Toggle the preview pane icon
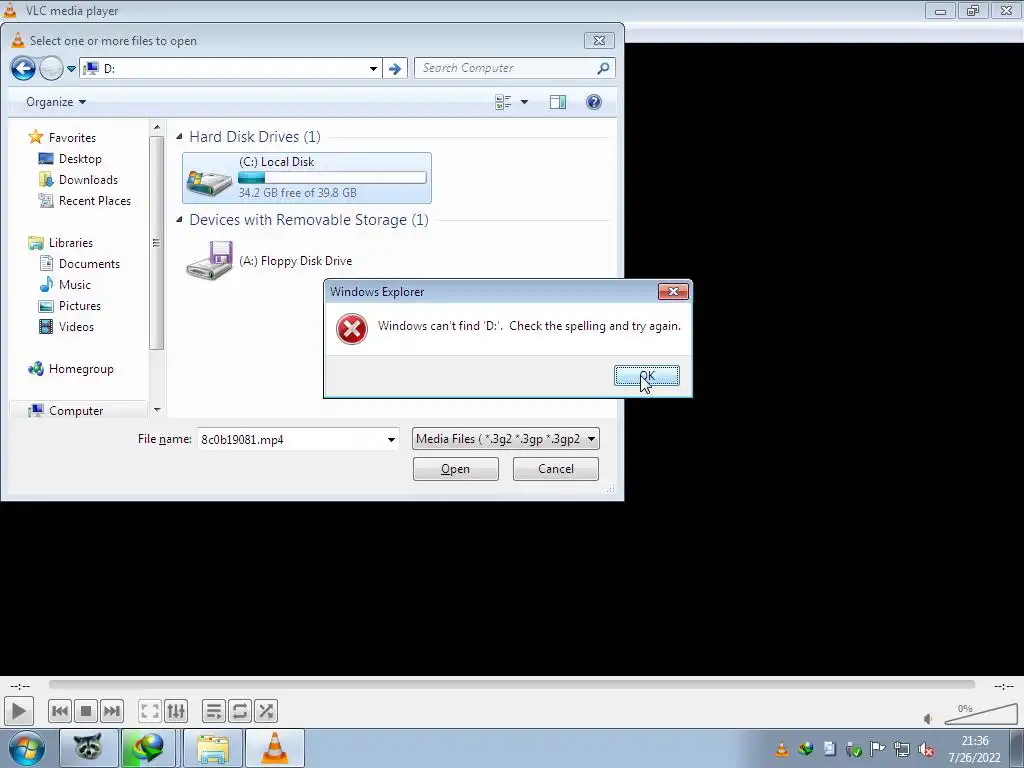Screen dimensions: 1024x768 click(558, 102)
